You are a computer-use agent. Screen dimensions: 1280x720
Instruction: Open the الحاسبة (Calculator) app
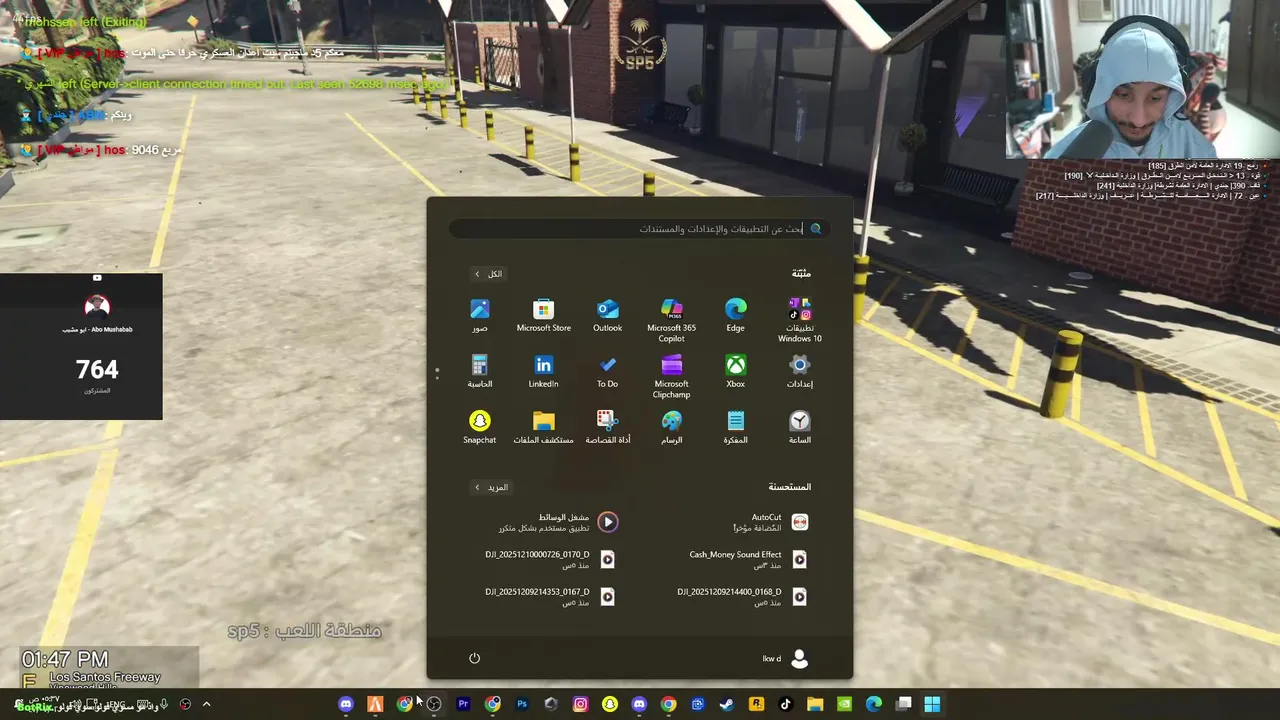480,371
